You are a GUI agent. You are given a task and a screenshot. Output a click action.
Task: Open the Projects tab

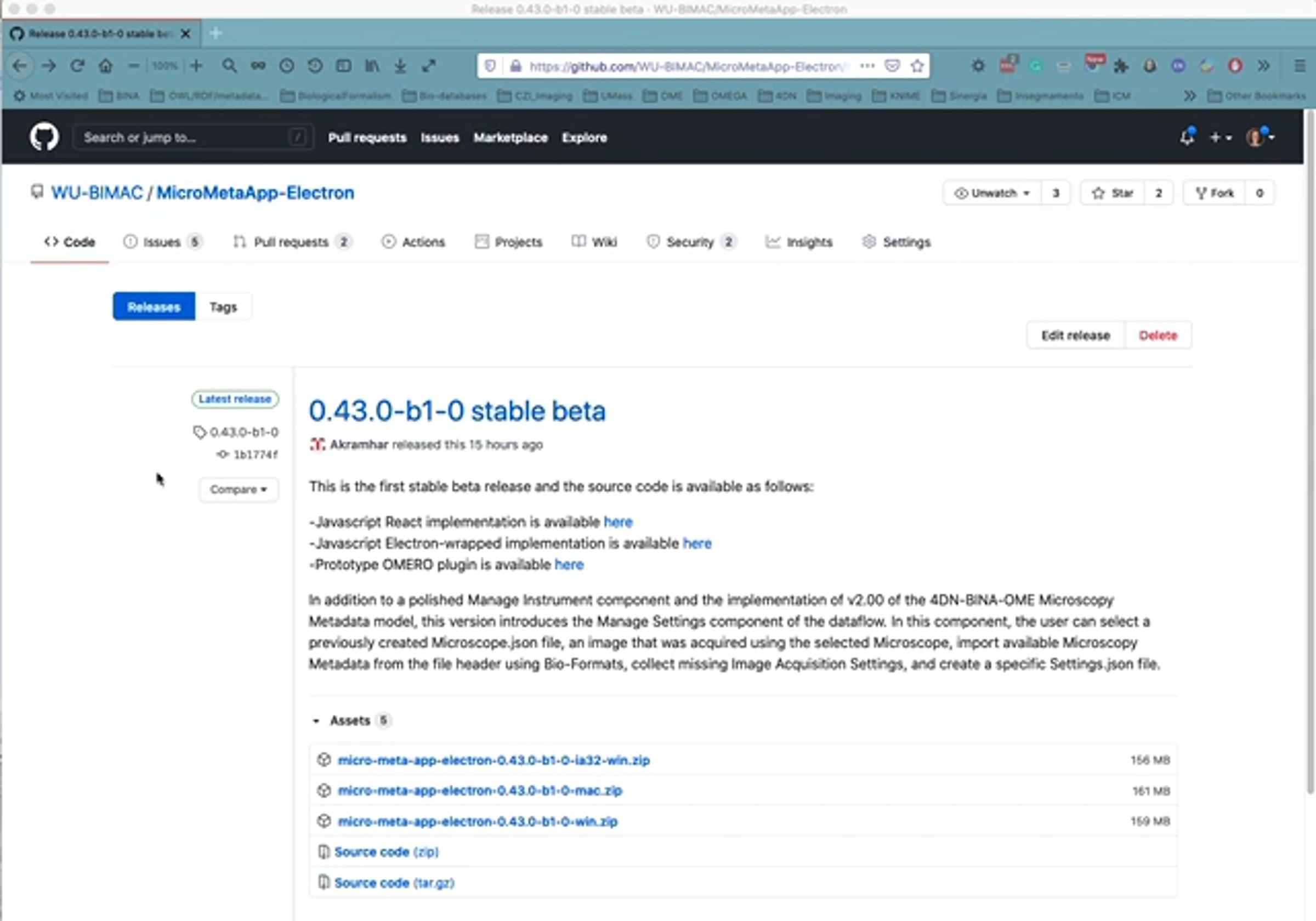pyautogui.click(x=508, y=242)
